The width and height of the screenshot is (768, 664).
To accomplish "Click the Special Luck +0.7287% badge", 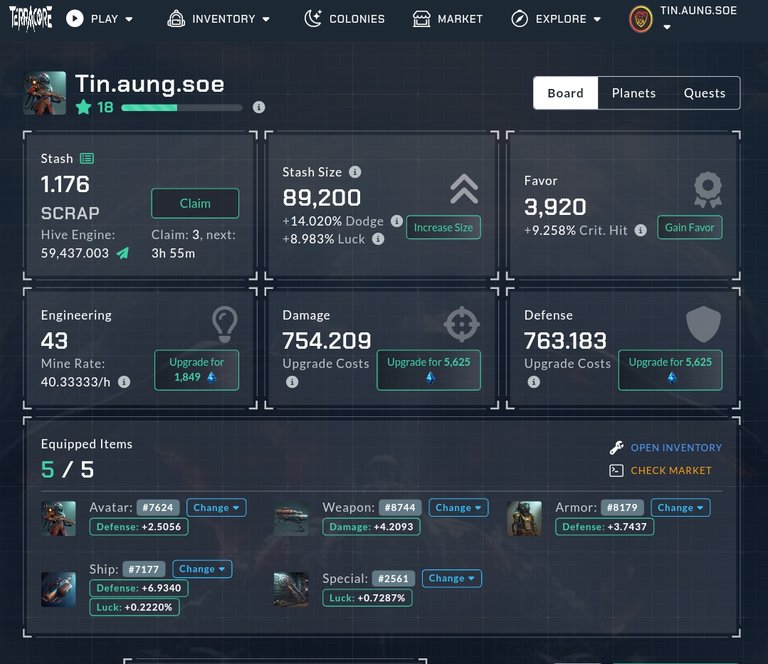I will (x=367, y=598).
